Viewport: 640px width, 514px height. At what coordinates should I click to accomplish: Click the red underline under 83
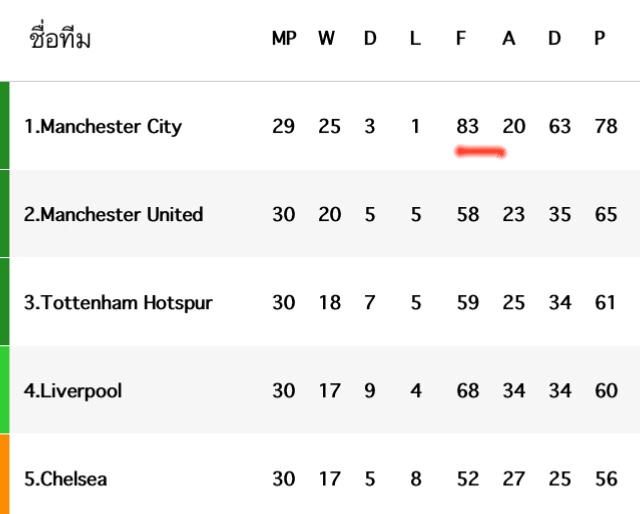coord(480,152)
